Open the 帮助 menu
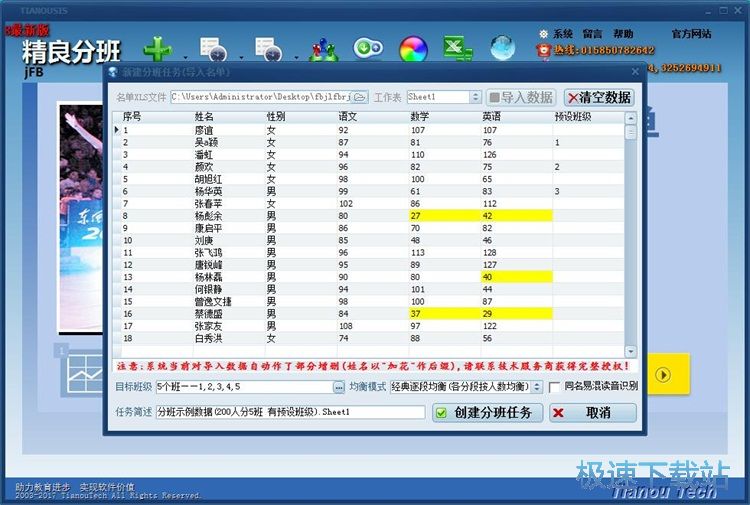 tap(623, 33)
